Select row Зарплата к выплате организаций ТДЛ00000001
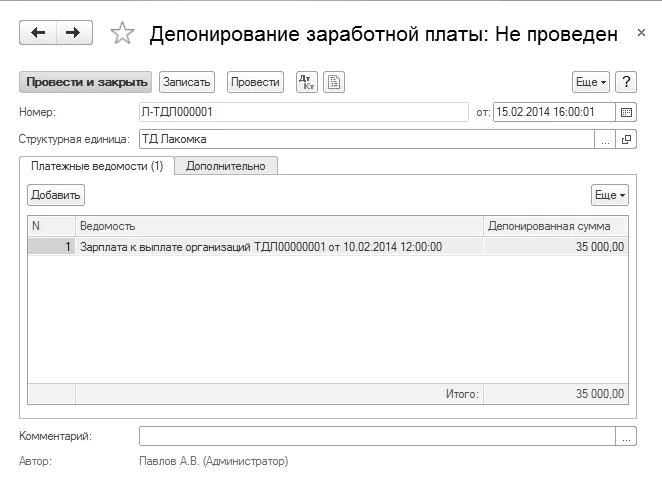 pos(328,246)
